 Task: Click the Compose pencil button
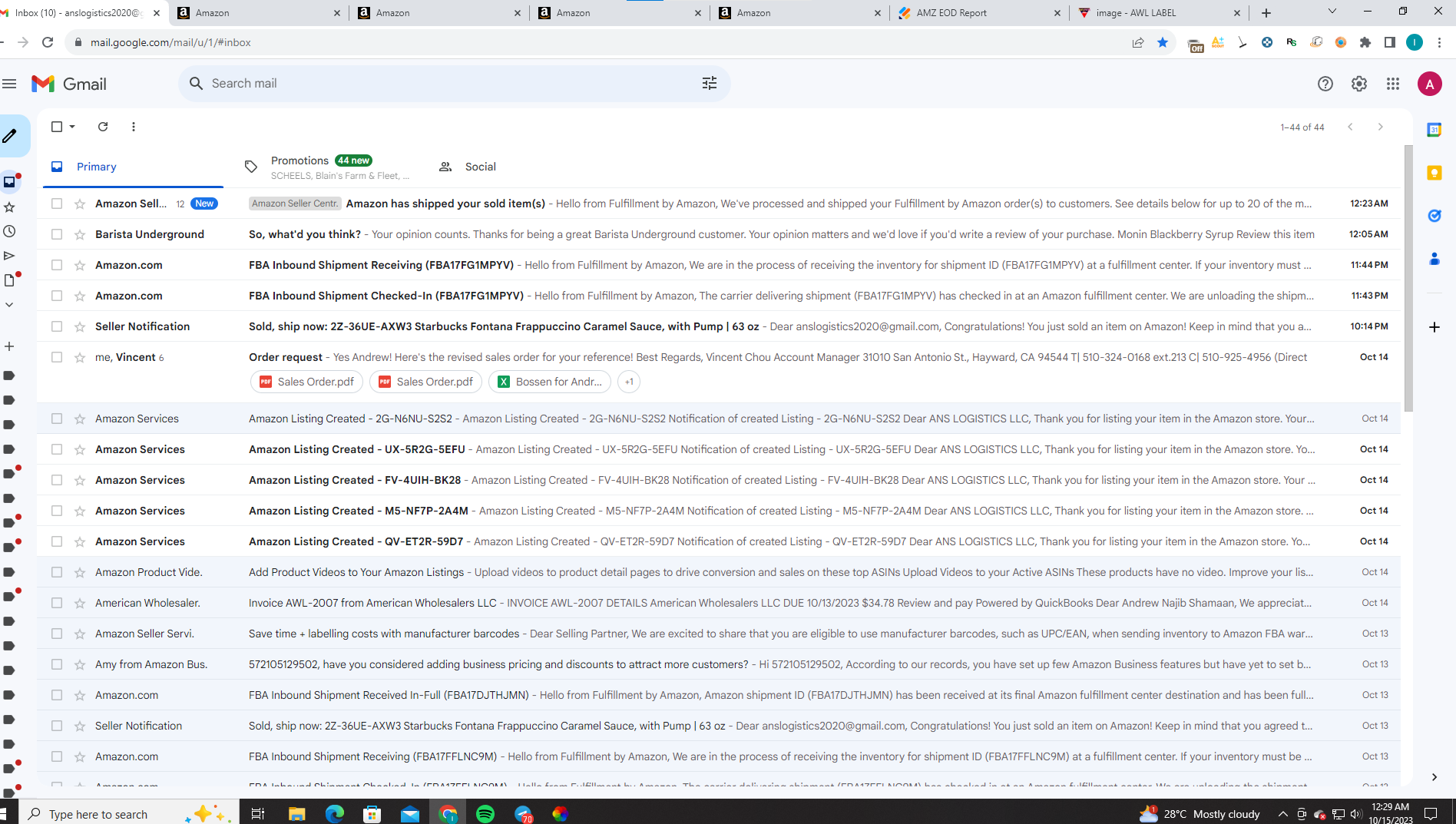pyautogui.click(x=10, y=136)
